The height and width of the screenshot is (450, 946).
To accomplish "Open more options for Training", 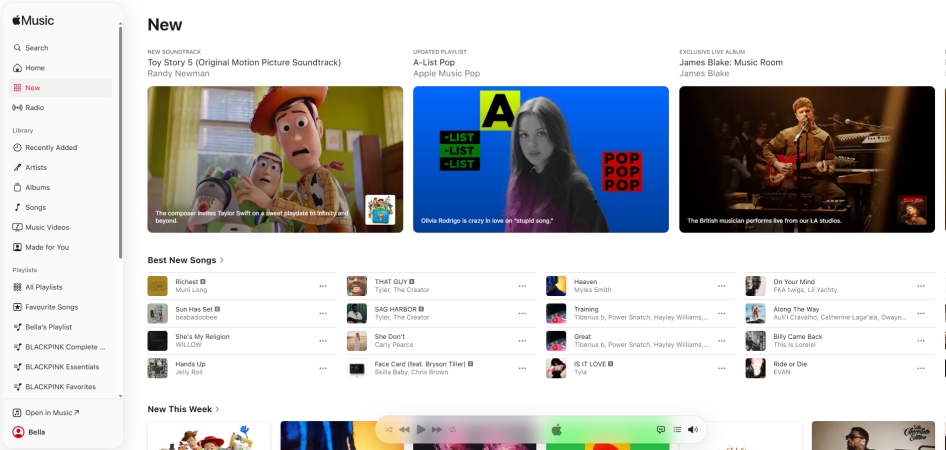I will [722, 314].
